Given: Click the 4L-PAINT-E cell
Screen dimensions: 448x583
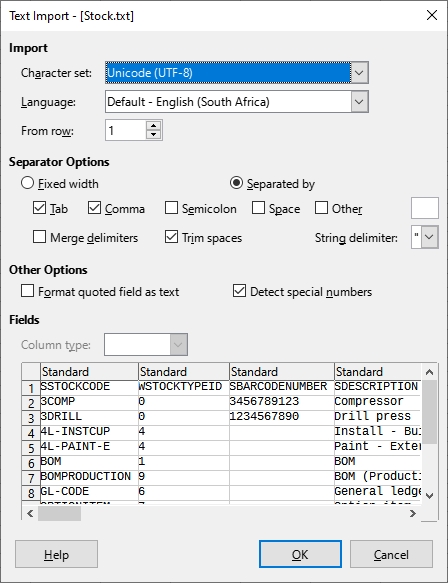Looking at the screenshot, I should pyautogui.click(x=89, y=447).
